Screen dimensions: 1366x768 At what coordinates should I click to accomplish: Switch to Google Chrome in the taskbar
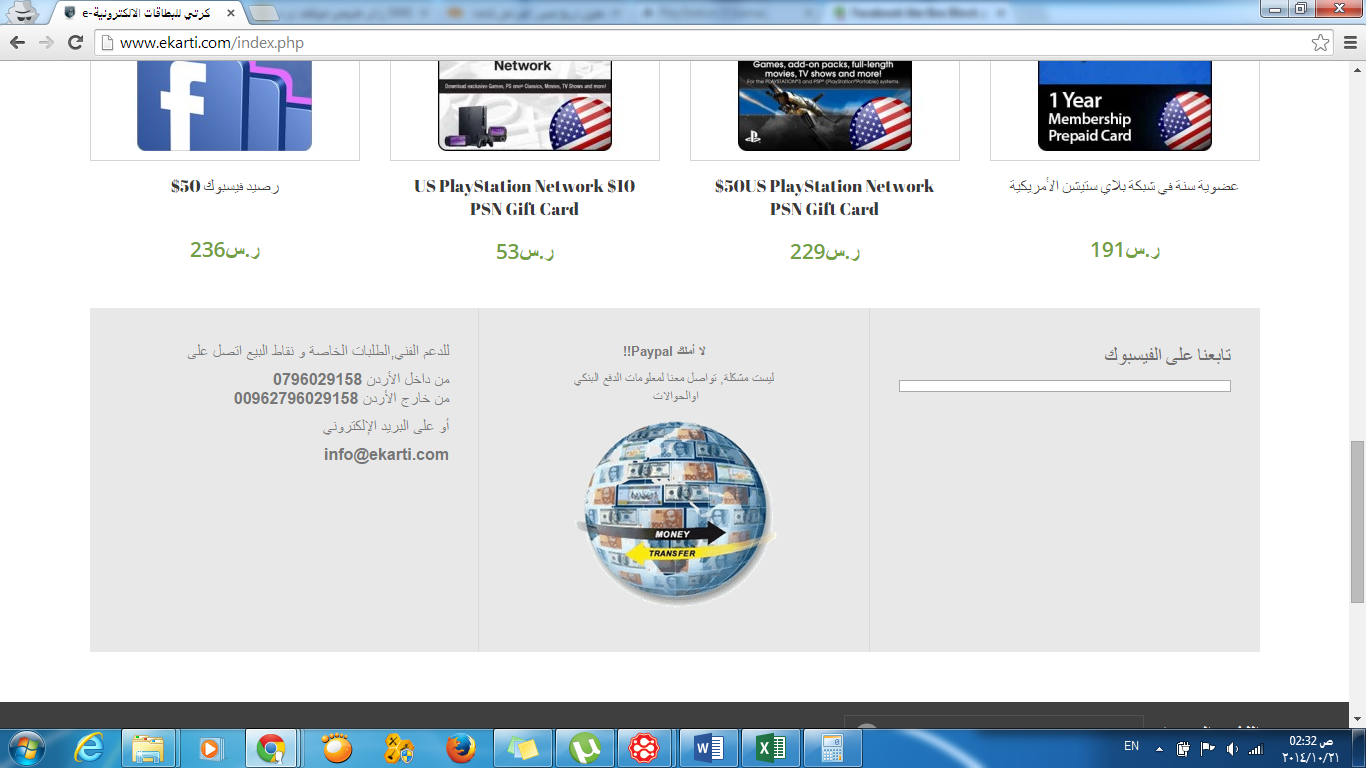pos(272,748)
